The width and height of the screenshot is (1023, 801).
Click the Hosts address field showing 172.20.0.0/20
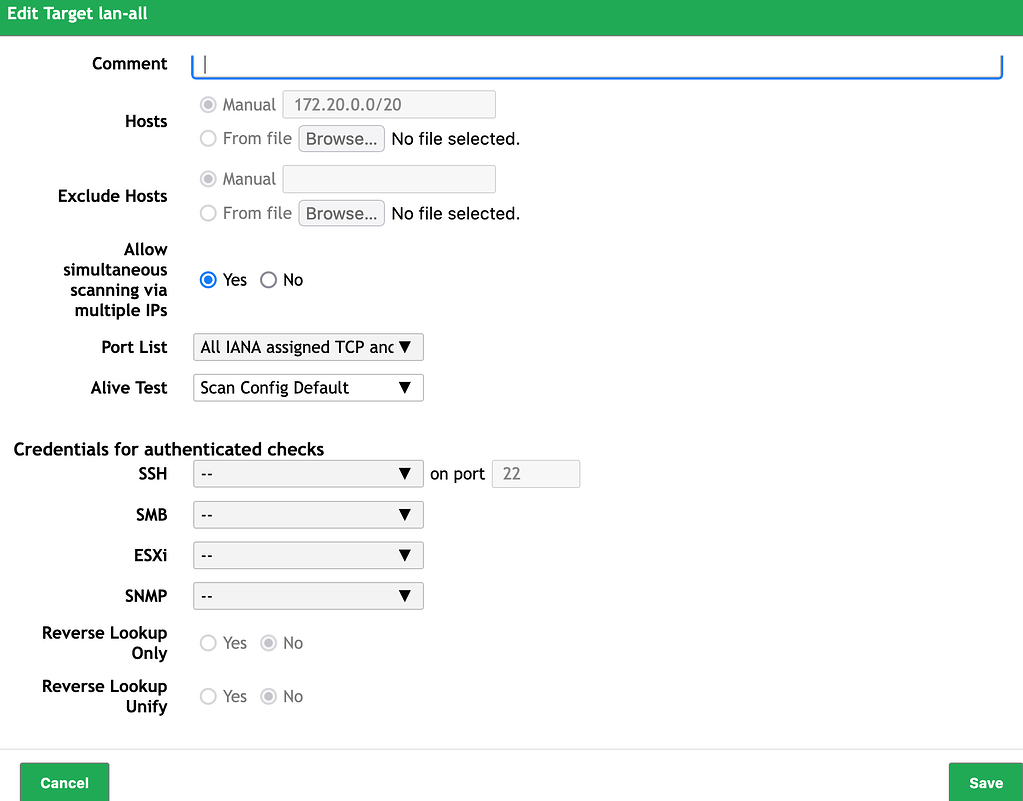pyautogui.click(x=388, y=104)
